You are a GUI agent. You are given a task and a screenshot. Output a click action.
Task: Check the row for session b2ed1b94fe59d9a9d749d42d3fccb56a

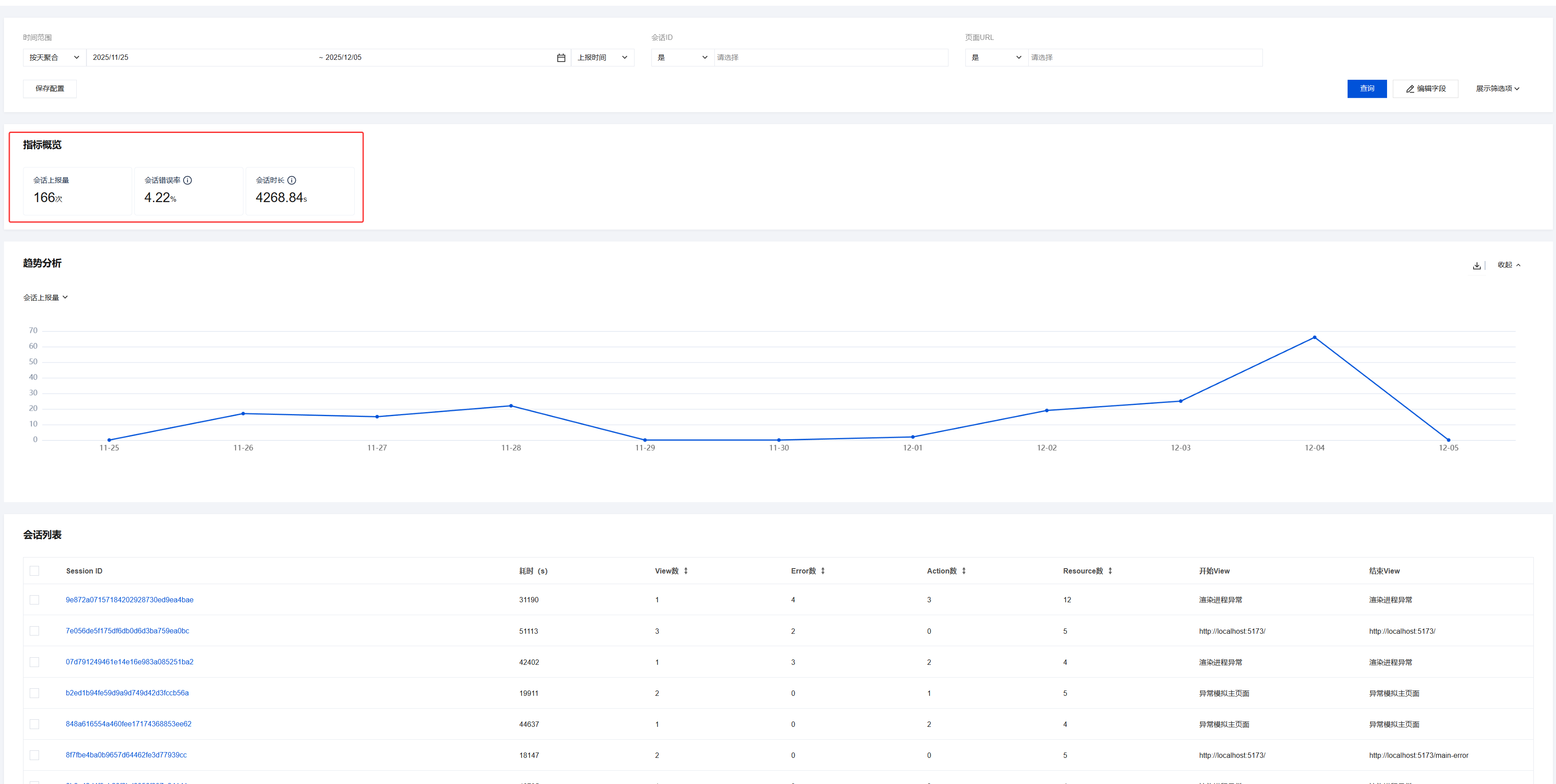pos(35,693)
